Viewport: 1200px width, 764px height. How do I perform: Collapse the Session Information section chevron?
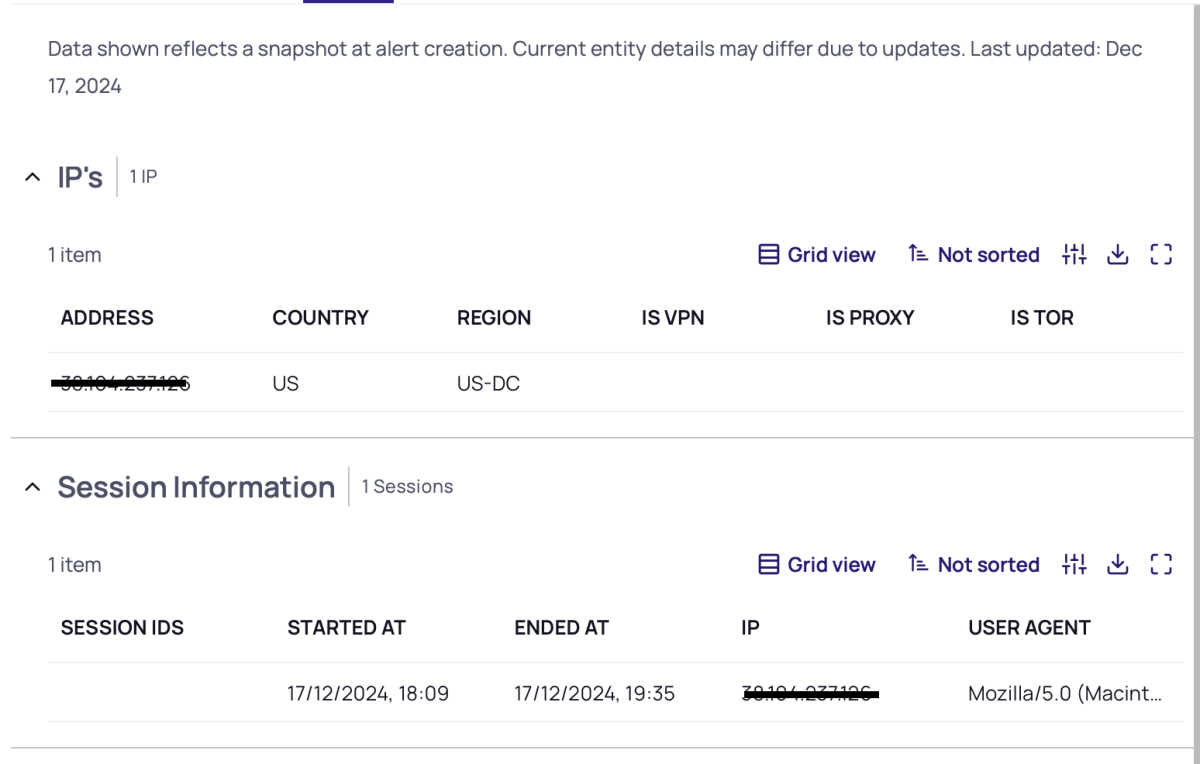[x=33, y=488]
